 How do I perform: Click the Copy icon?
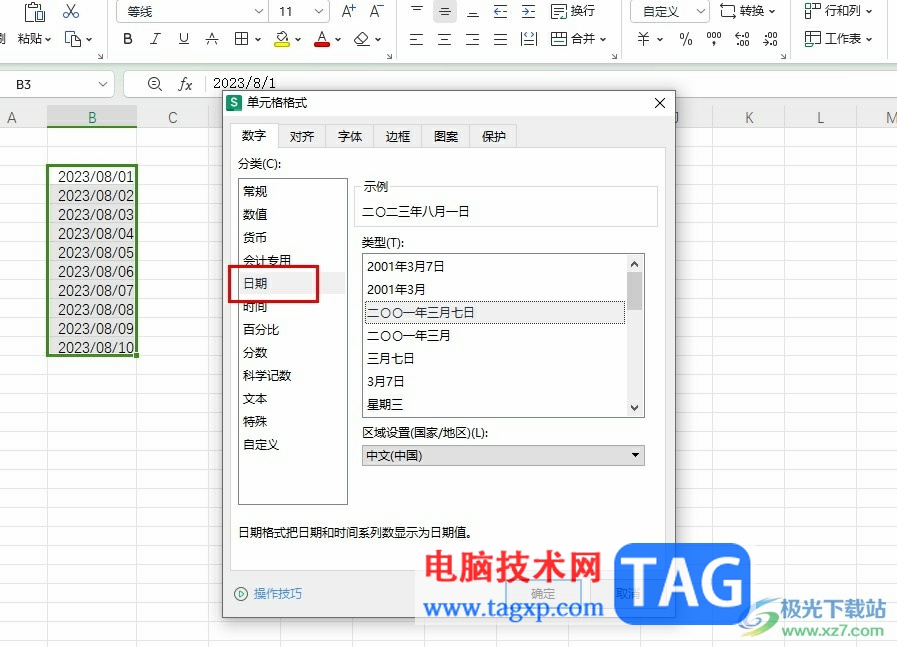73,39
